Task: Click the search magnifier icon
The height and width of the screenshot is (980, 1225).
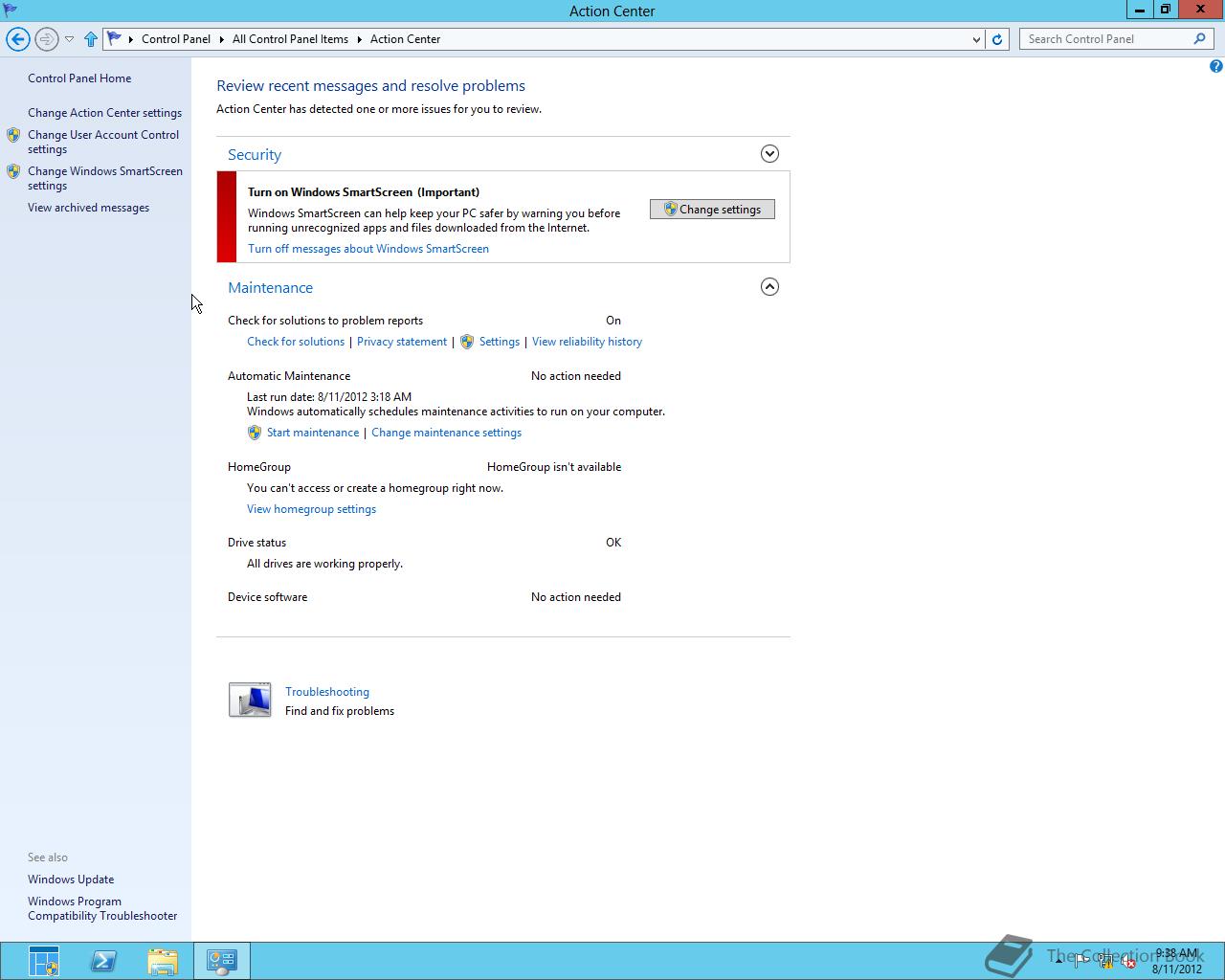Action: (x=1199, y=39)
